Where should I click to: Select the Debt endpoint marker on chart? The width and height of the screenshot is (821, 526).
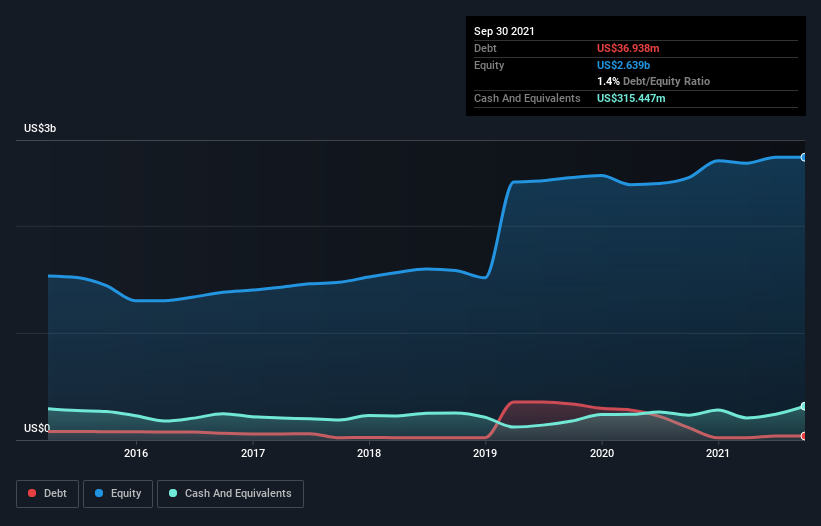pos(804,436)
